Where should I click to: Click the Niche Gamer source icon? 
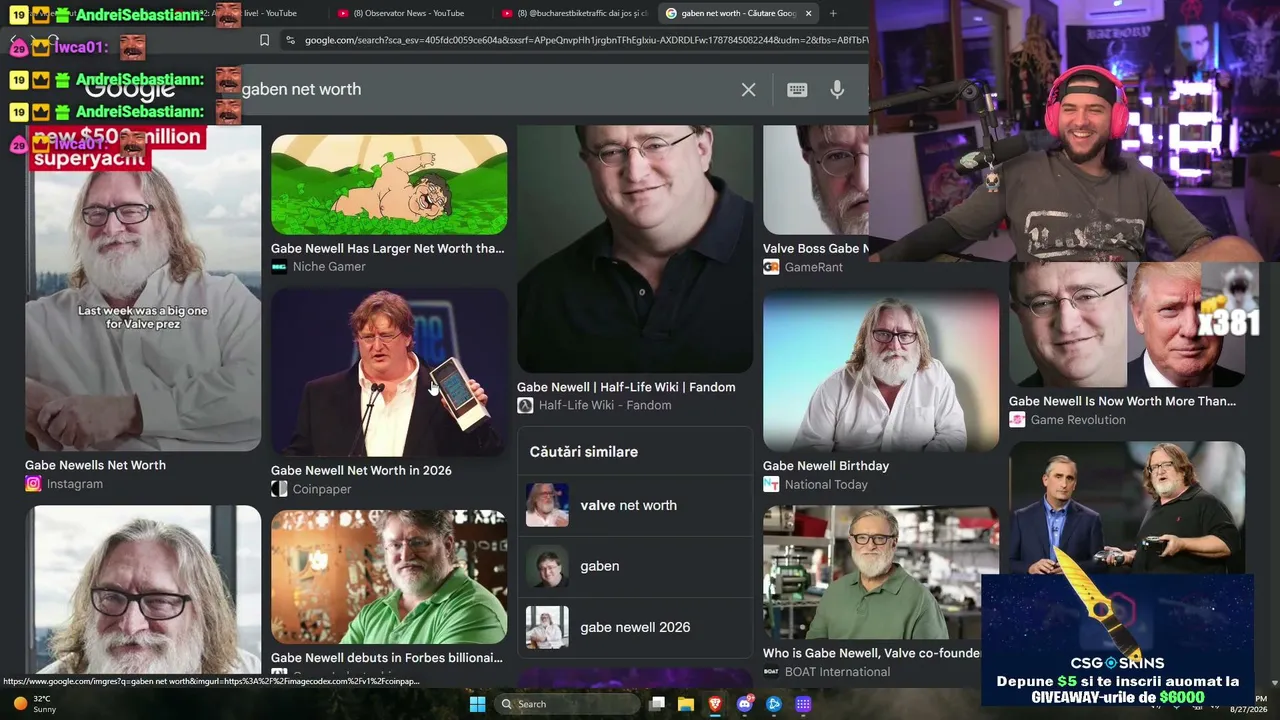(x=279, y=267)
